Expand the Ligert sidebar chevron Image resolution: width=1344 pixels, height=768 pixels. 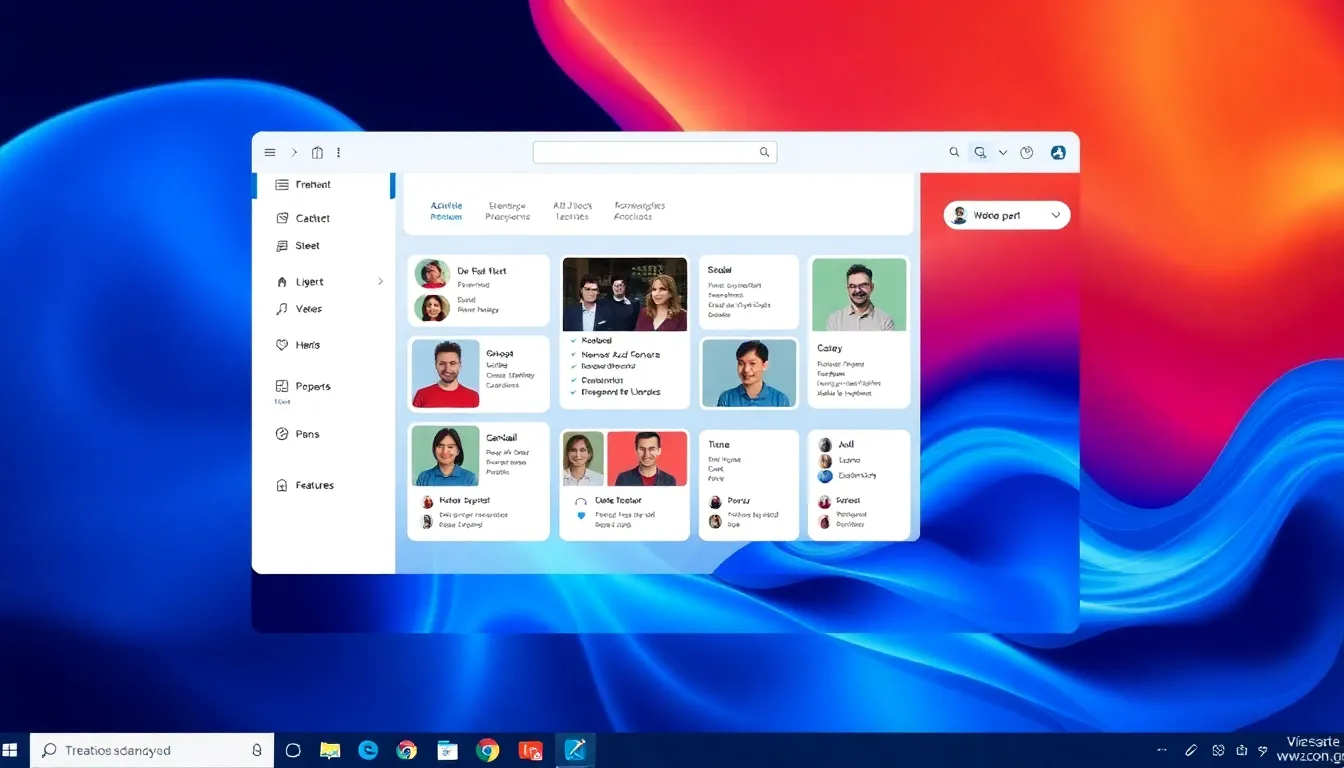pos(380,282)
